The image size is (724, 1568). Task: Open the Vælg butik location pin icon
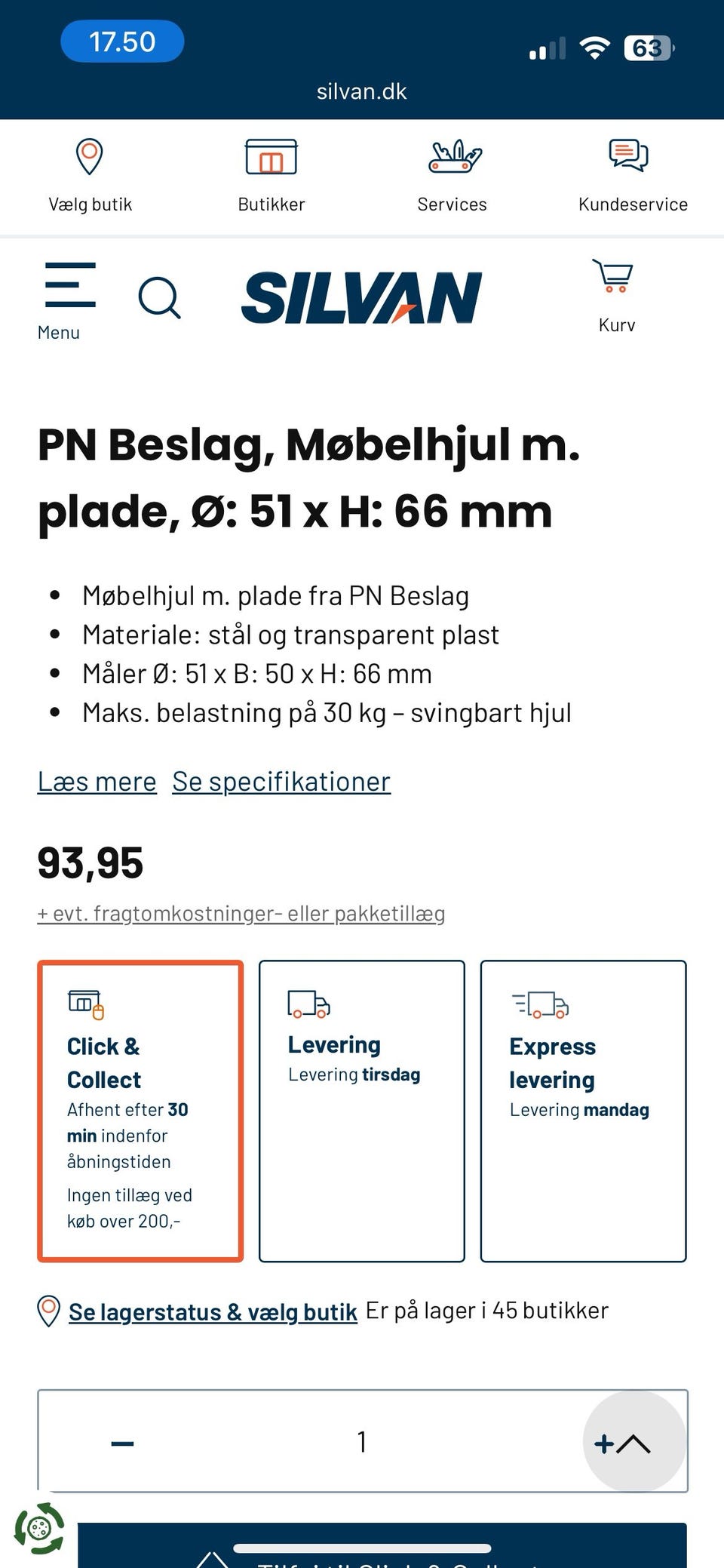pos(90,155)
